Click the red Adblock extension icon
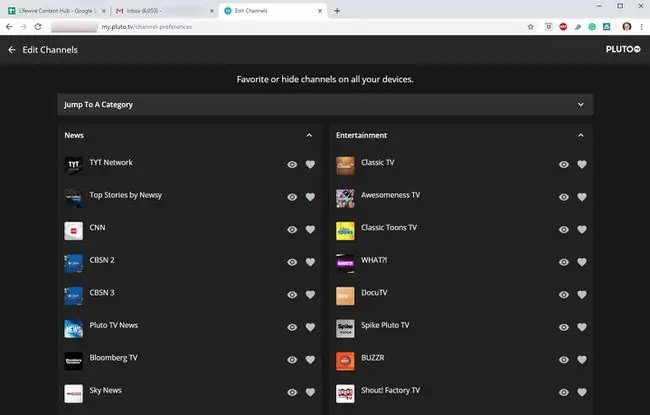This screenshot has height=415, width=650. pyautogui.click(x=563, y=27)
